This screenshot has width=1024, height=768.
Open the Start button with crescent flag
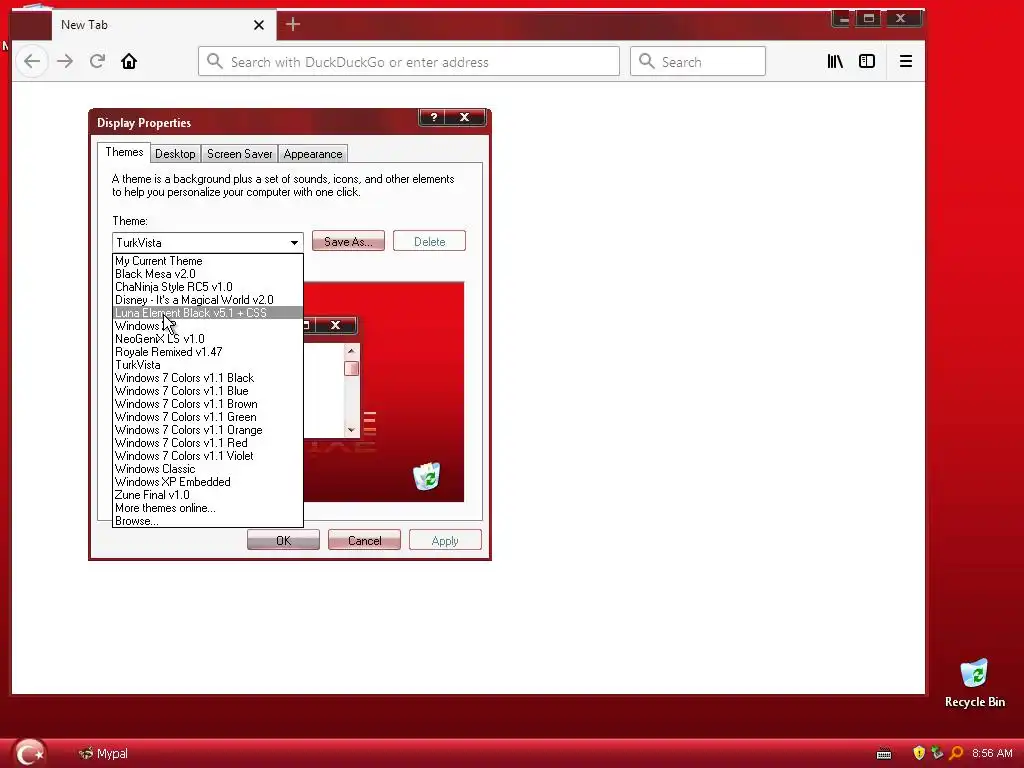[x=29, y=752]
